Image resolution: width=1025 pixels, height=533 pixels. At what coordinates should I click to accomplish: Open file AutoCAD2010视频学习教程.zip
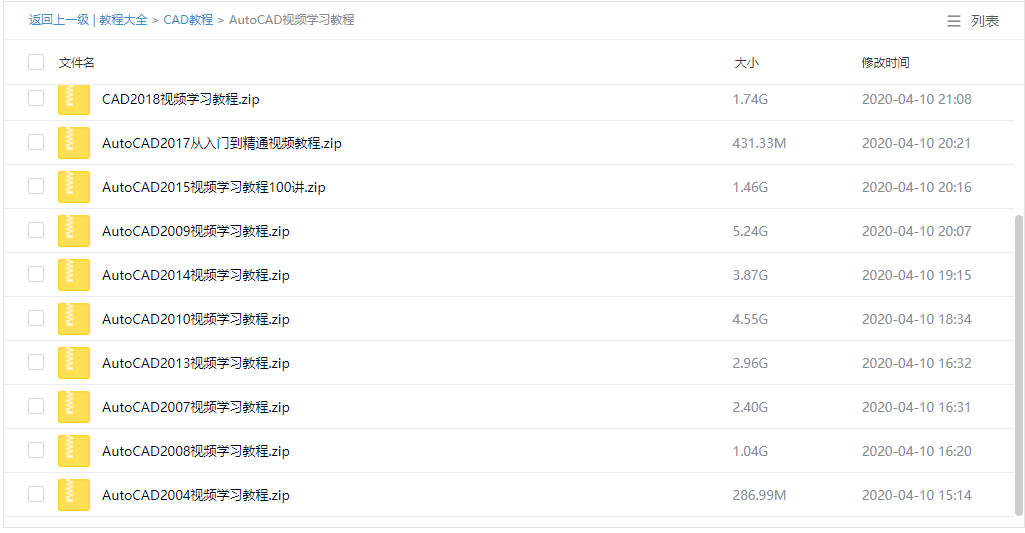point(195,319)
